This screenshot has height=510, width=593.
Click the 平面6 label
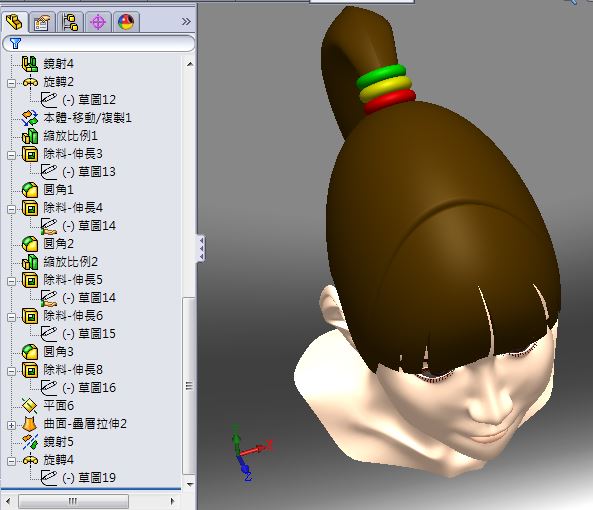(x=58, y=406)
